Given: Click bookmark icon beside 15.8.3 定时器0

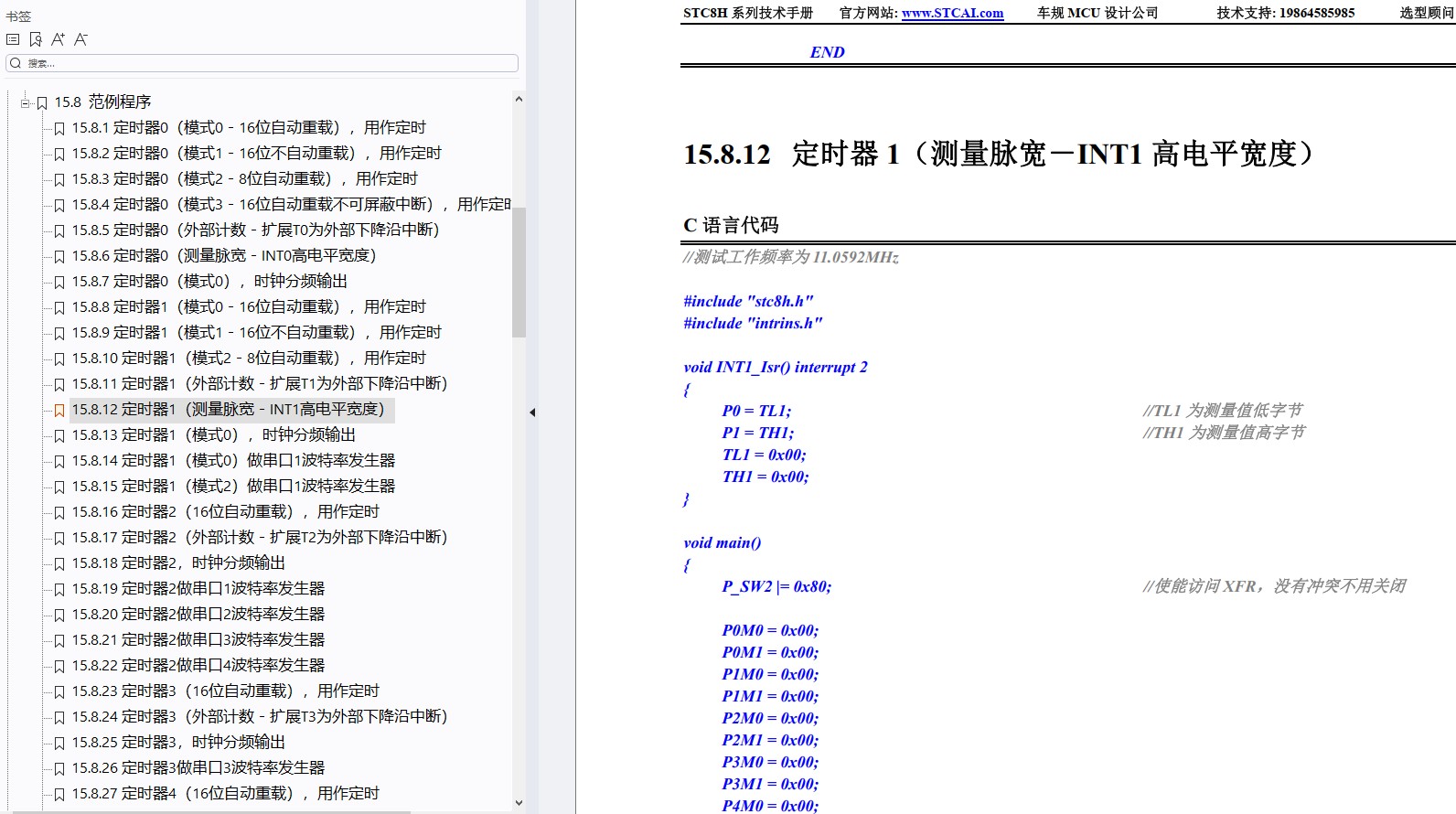Looking at the screenshot, I should (59, 179).
